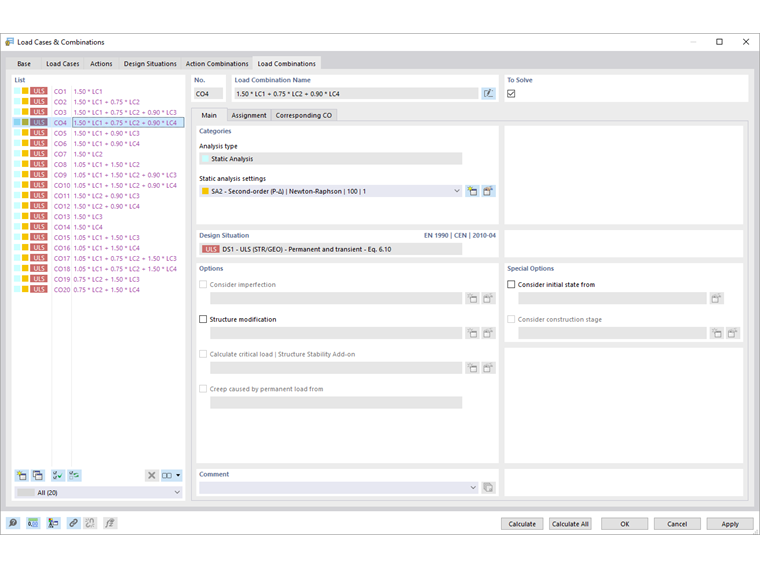This screenshot has height=569, width=760.
Task: Enable Structure modification checkbox
Action: (x=203, y=319)
